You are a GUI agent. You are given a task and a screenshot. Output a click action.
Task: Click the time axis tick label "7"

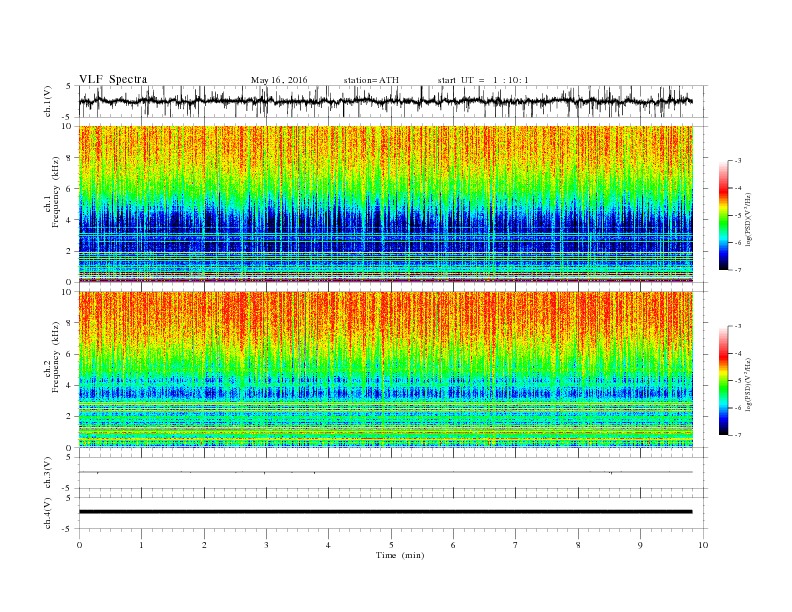point(516,545)
